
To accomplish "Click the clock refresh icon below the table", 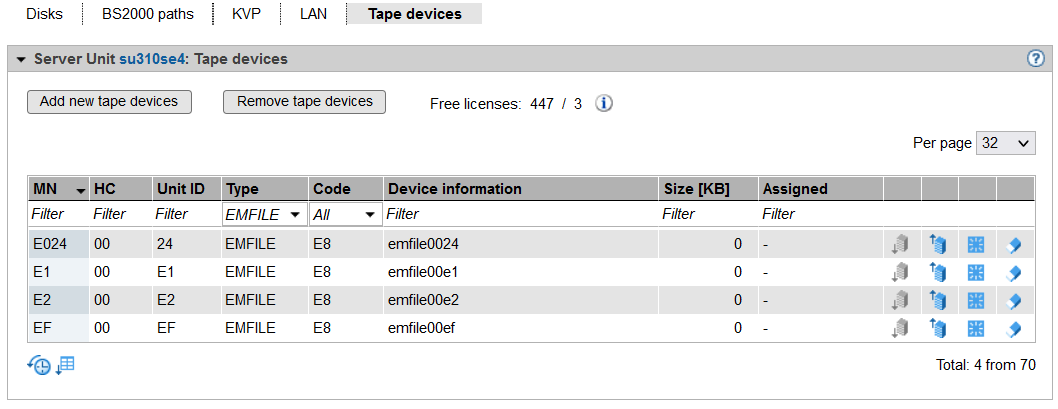I will 38,365.
